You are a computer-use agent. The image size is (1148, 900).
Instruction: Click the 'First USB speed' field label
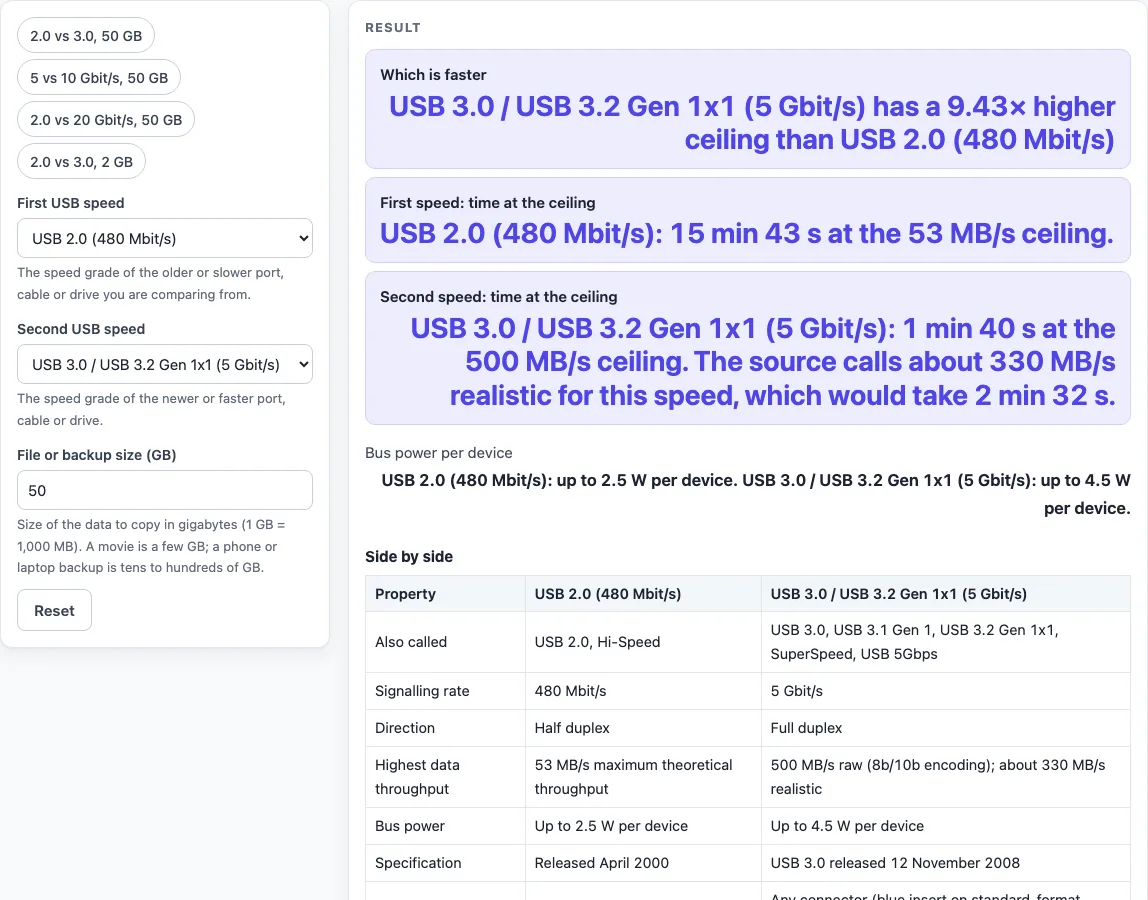click(70, 203)
